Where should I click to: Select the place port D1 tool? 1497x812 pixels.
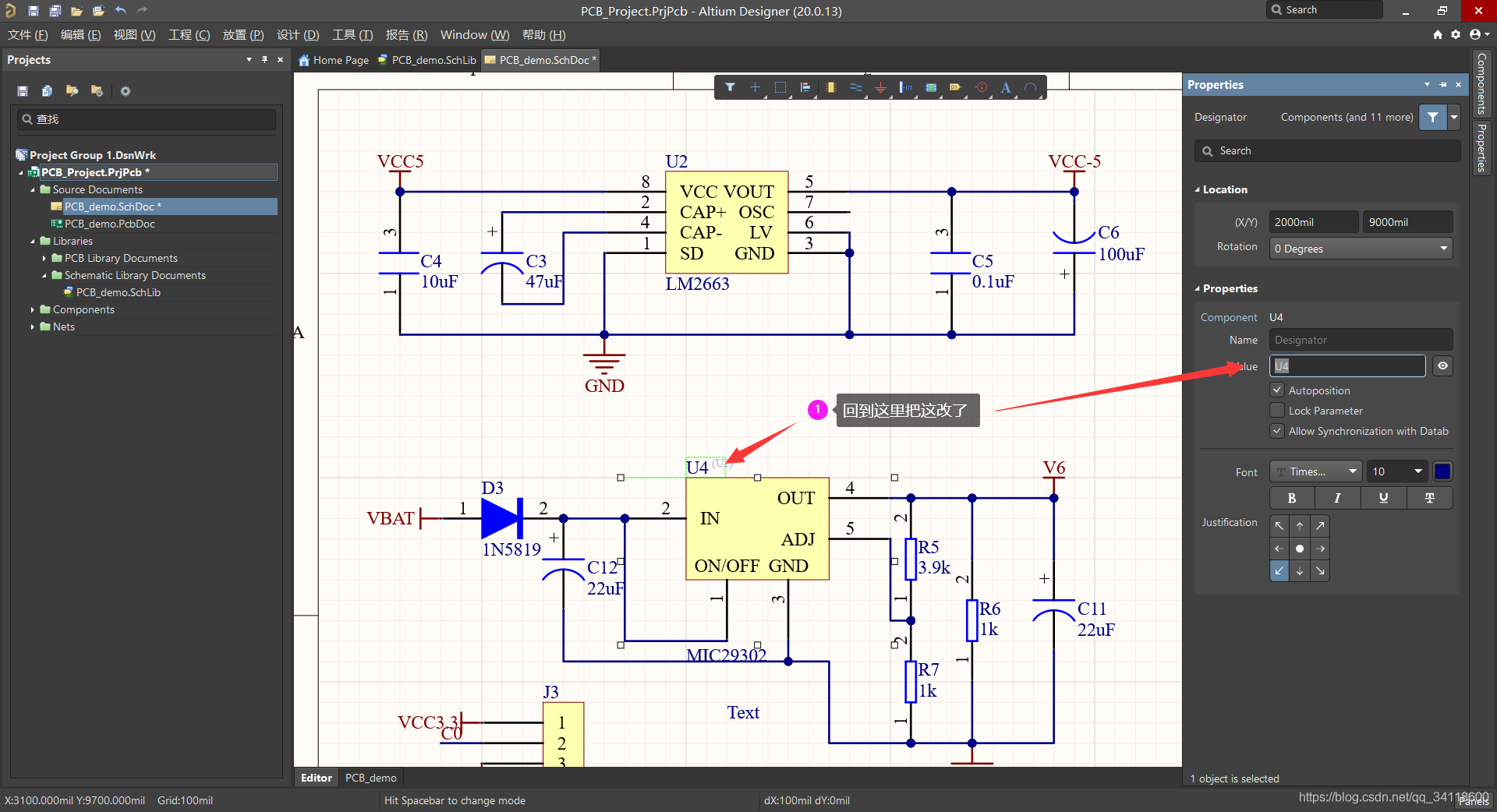(x=956, y=87)
